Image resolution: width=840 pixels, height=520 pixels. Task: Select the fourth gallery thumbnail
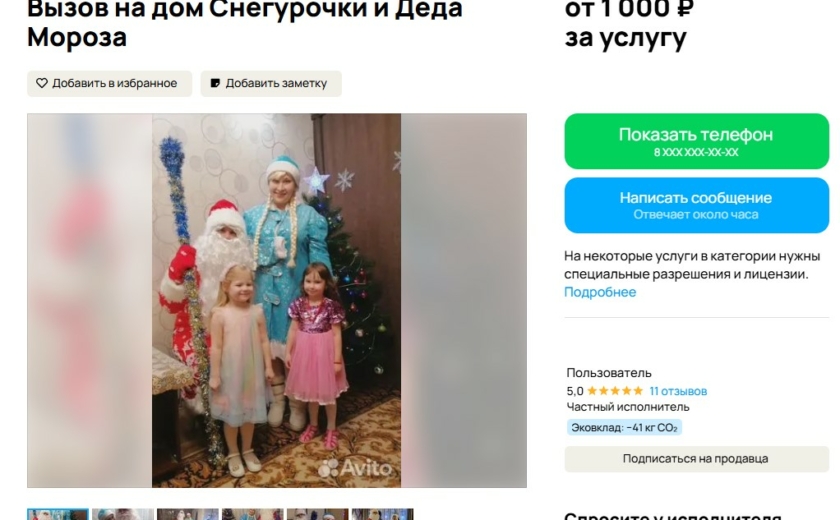(253, 515)
